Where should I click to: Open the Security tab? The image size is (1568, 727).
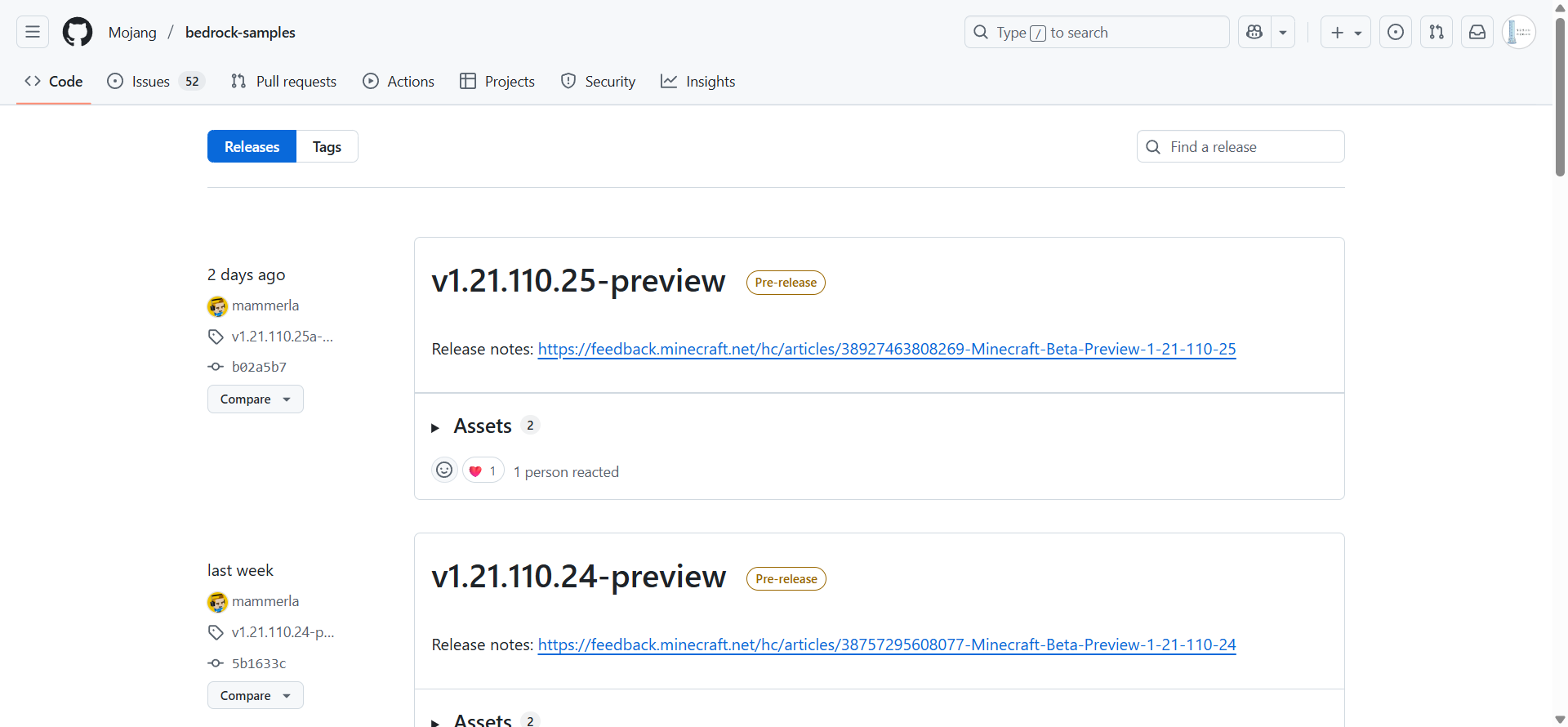(x=598, y=82)
